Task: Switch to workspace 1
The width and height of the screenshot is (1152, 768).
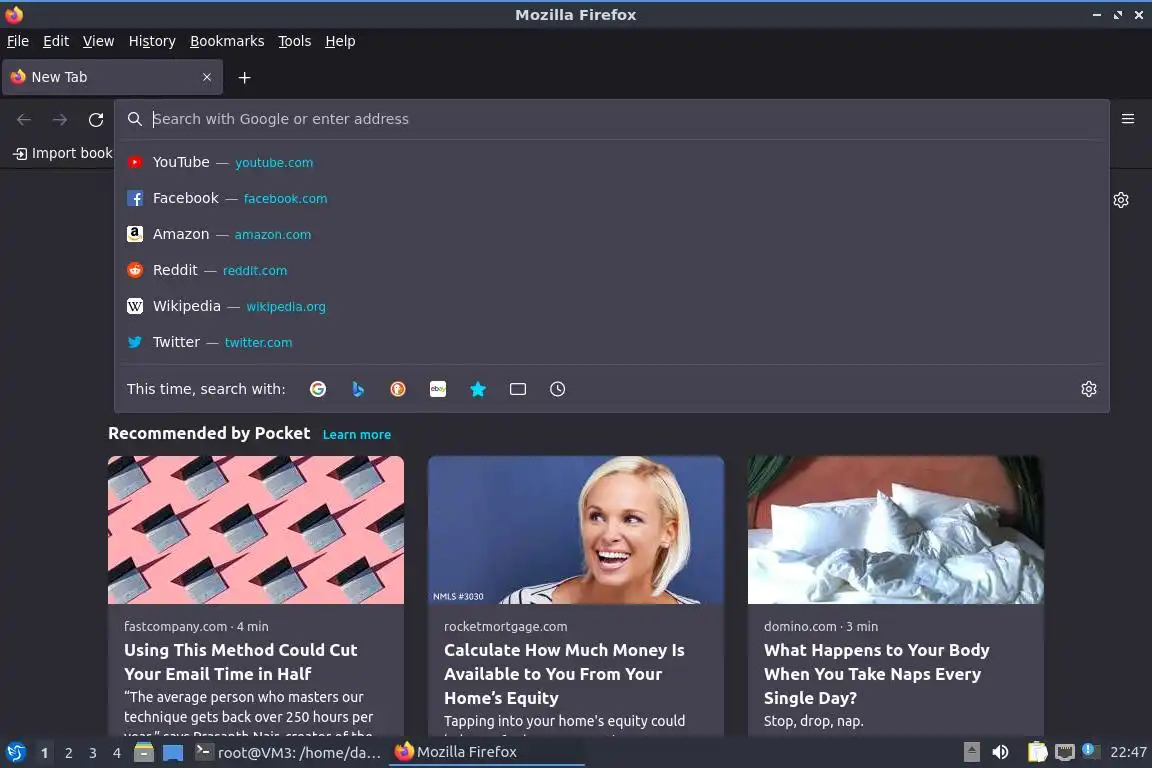Action: [x=44, y=753]
